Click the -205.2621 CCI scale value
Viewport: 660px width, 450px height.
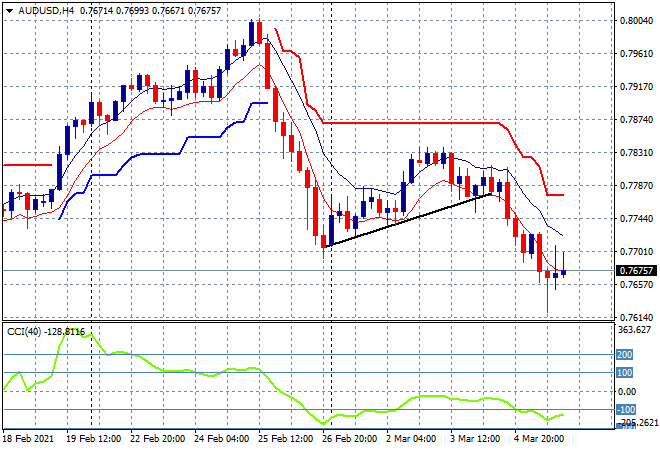click(x=639, y=422)
